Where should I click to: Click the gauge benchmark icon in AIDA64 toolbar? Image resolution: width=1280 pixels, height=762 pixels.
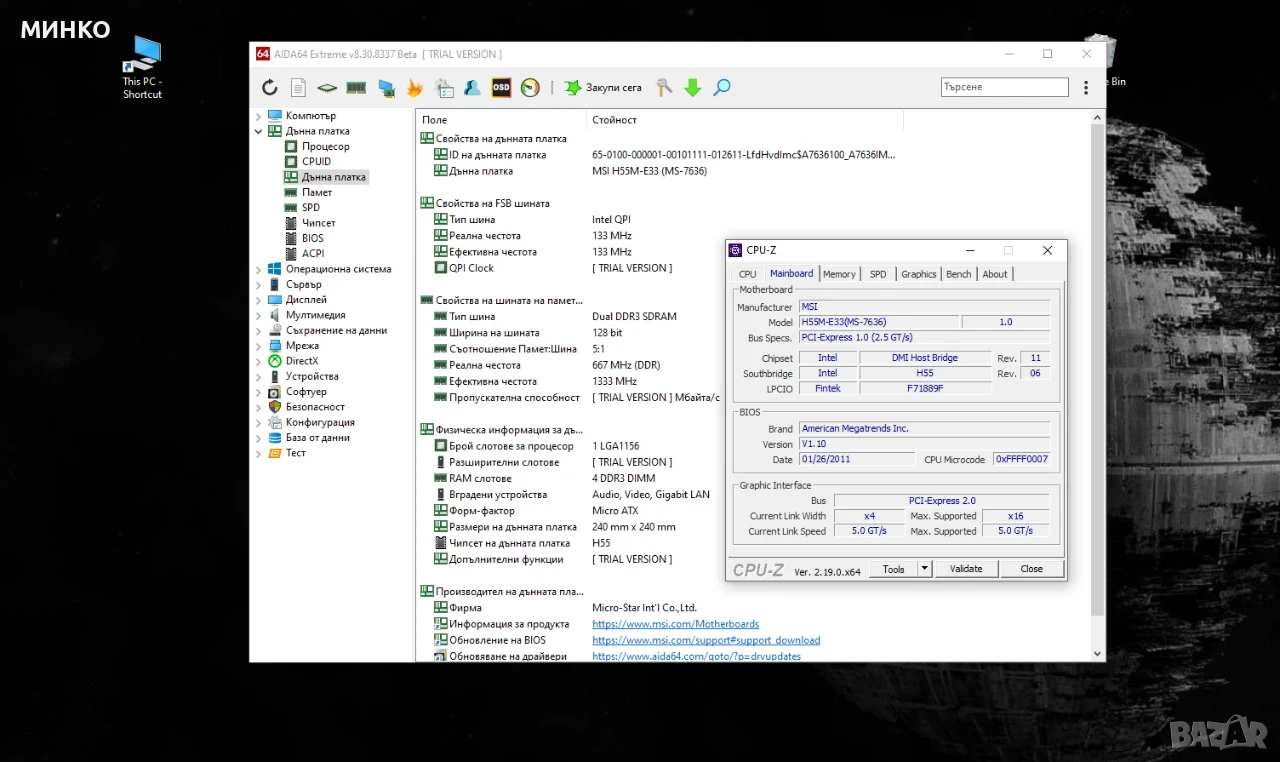[x=530, y=88]
